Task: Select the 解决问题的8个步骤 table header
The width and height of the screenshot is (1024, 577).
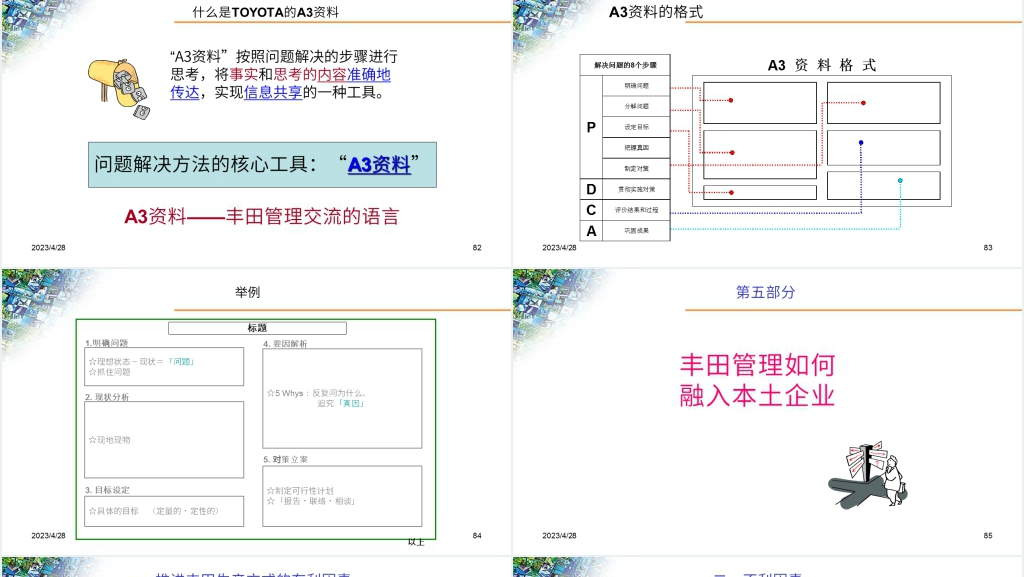Action: [x=625, y=64]
